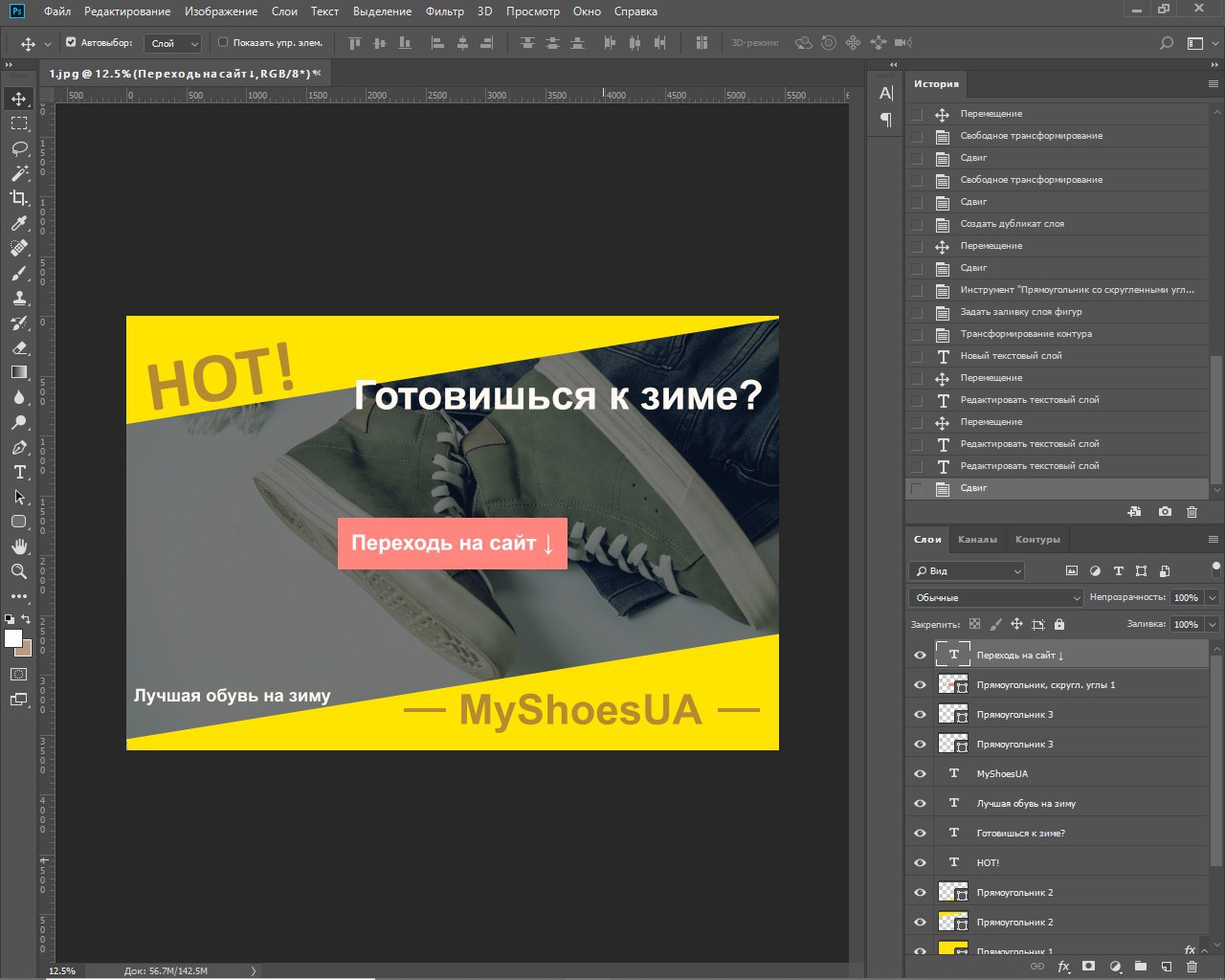Set history brush source for Создать дубликат слоя
The height and width of the screenshot is (980, 1225).
coord(917,224)
